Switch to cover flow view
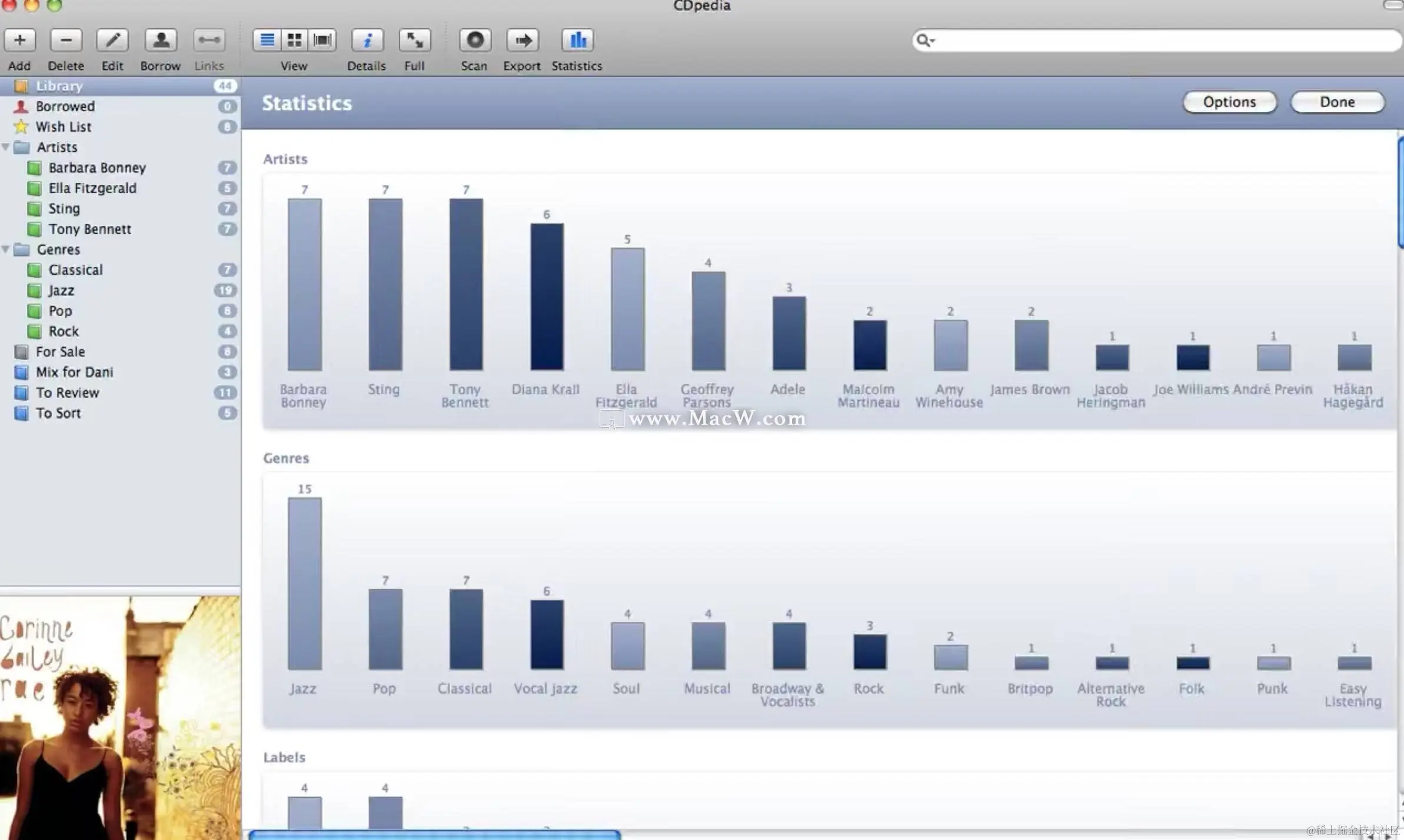This screenshot has width=1404, height=840. point(322,40)
